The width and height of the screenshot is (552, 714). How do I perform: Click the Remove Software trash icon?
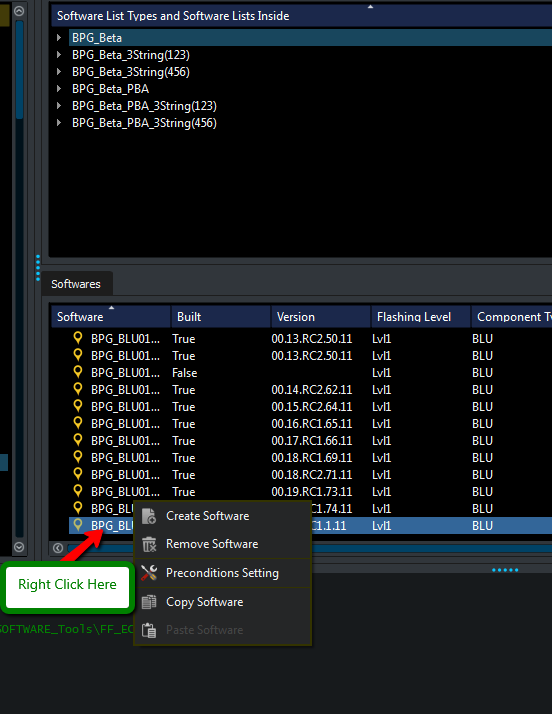point(149,544)
